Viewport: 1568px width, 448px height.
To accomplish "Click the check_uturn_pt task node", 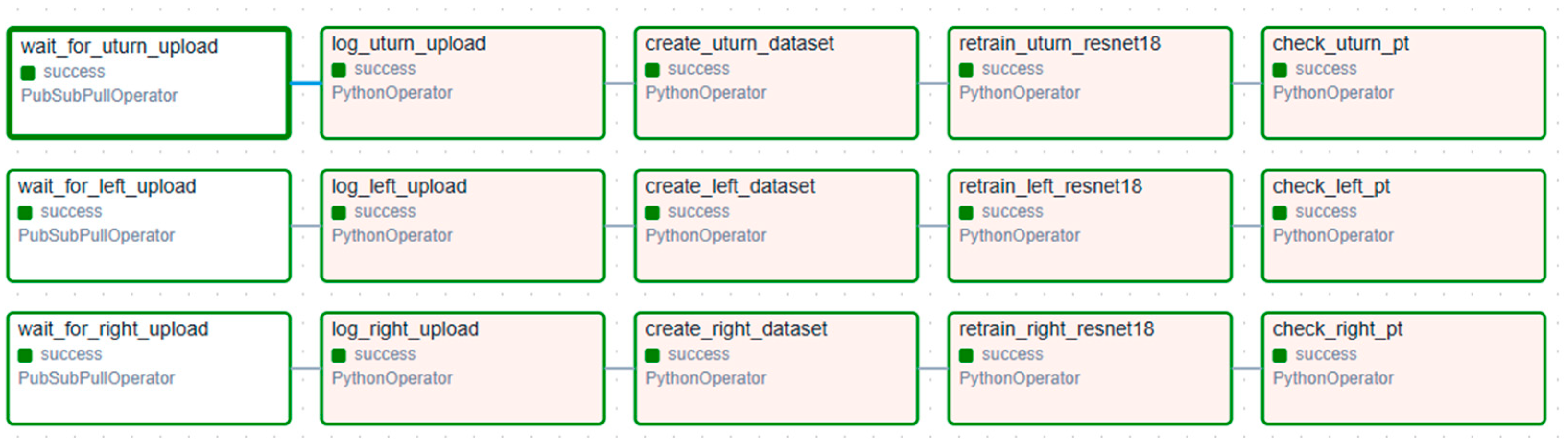I will pos(1403,84).
